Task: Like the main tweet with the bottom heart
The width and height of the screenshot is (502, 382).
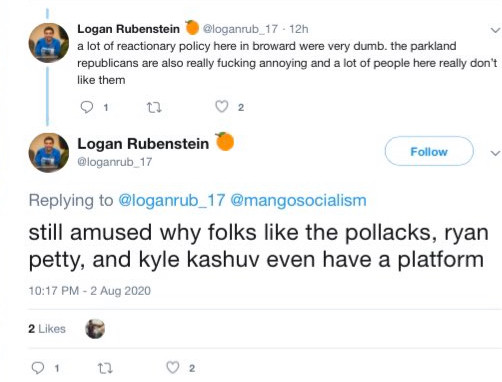Action: [x=173, y=367]
